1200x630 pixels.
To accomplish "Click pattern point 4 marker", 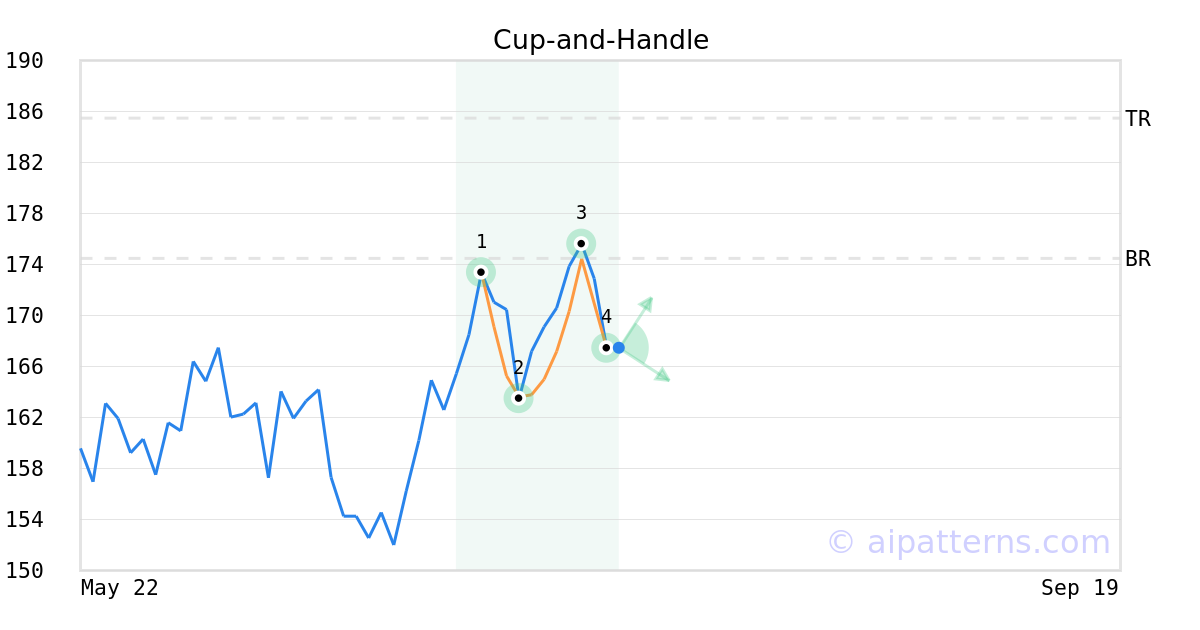I will [606, 348].
